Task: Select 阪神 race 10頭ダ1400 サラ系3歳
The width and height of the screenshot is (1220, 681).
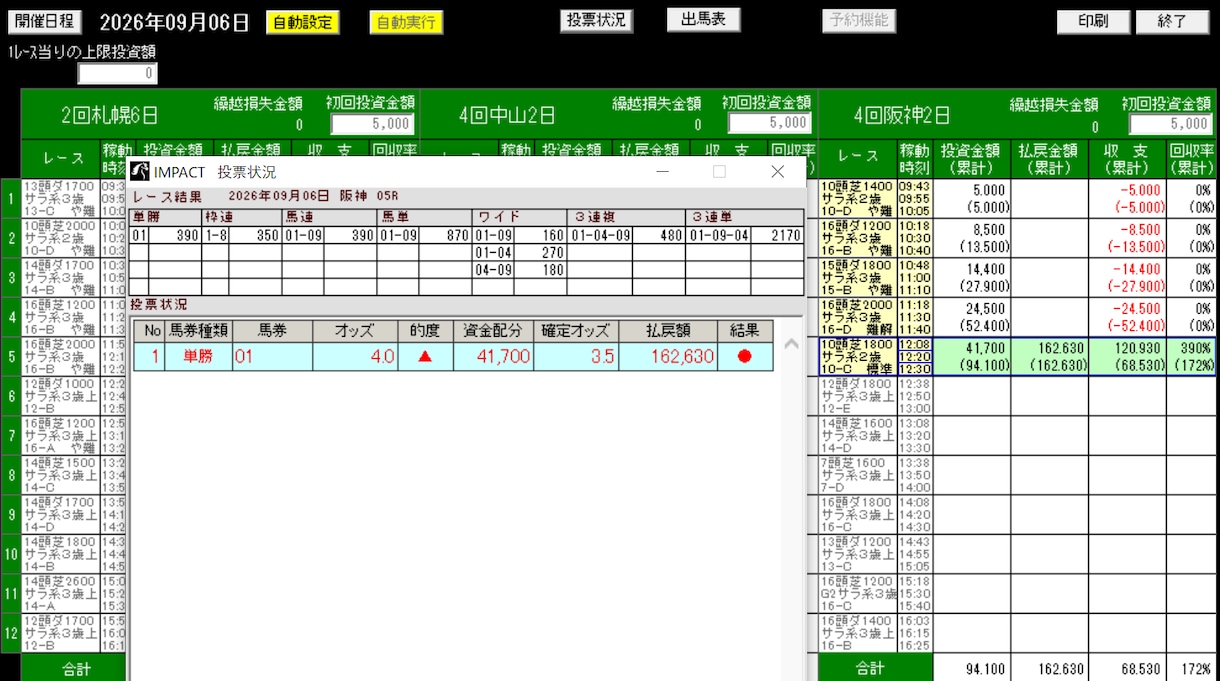Action: pyautogui.click(x=857, y=198)
